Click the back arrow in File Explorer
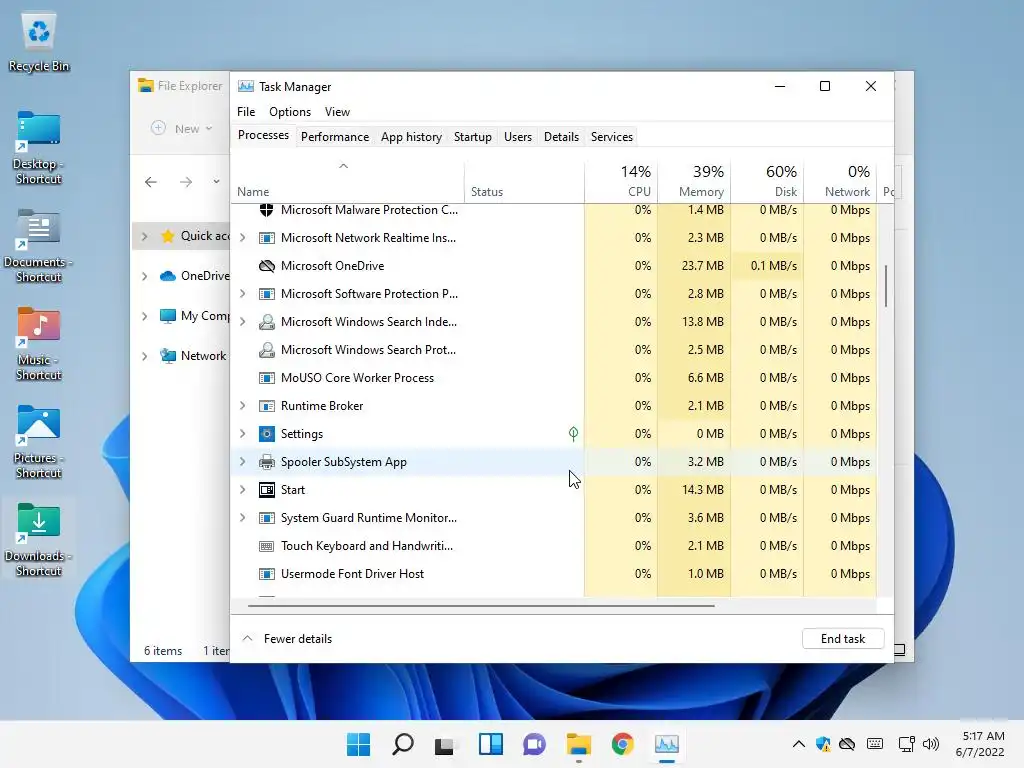This screenshot has width=1024, height=768. [x=151, y=182]
